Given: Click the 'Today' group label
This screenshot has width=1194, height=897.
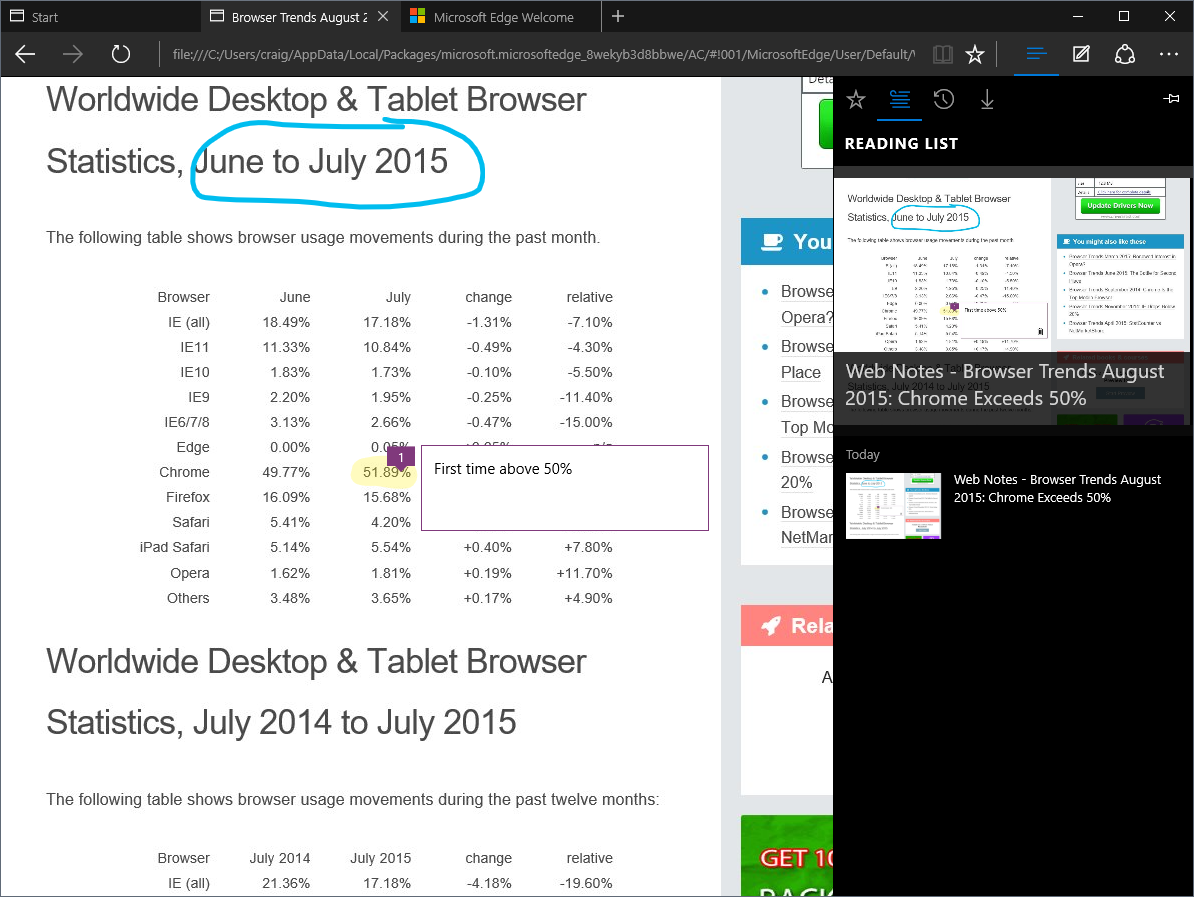Looking at the screenshot, I should pyautogui.click(x=862, y=455).
